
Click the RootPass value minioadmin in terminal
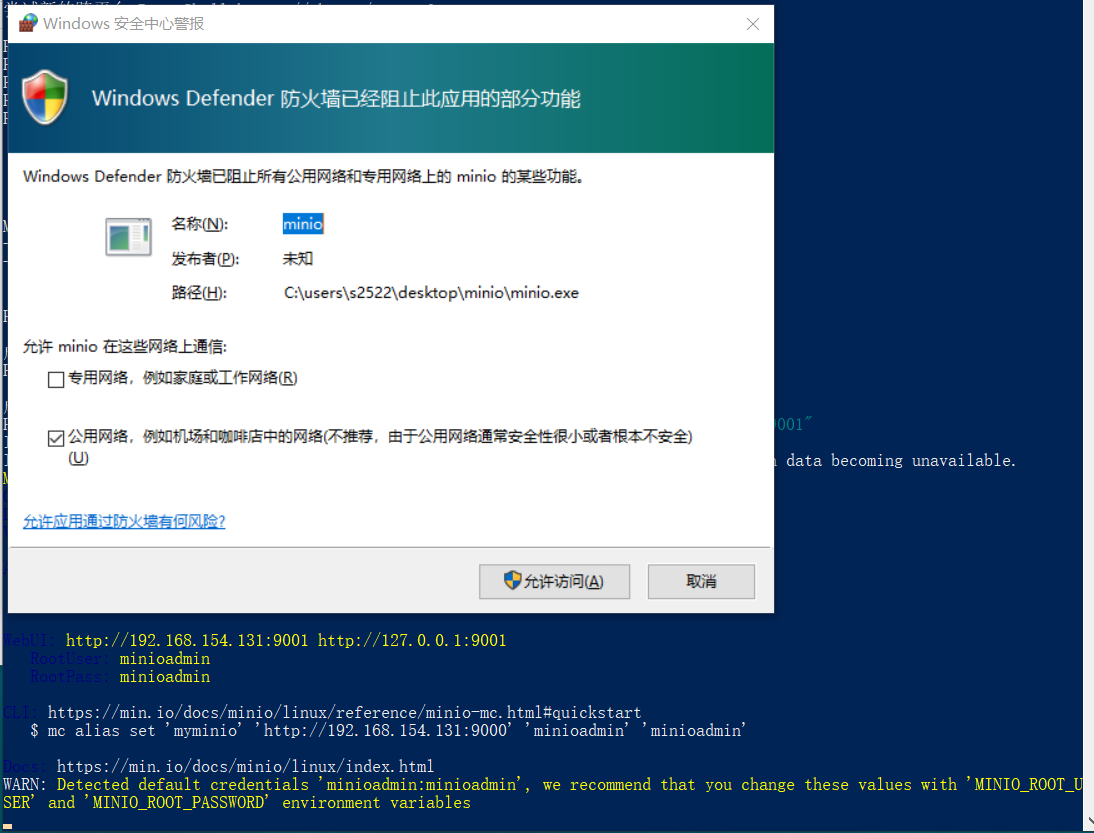pyautogui.click(x=165, y=677)
